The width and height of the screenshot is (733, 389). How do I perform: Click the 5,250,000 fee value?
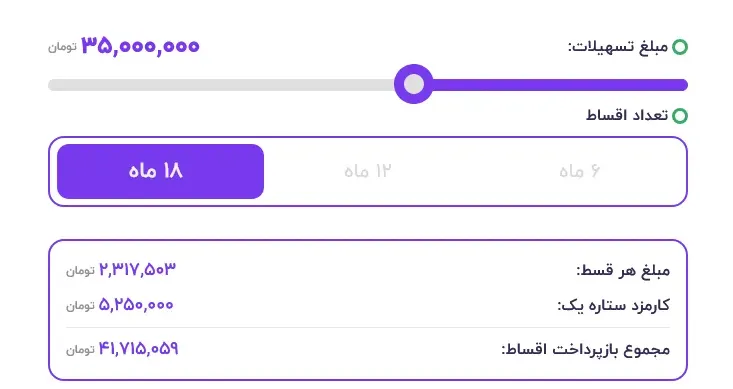point(136,305)
